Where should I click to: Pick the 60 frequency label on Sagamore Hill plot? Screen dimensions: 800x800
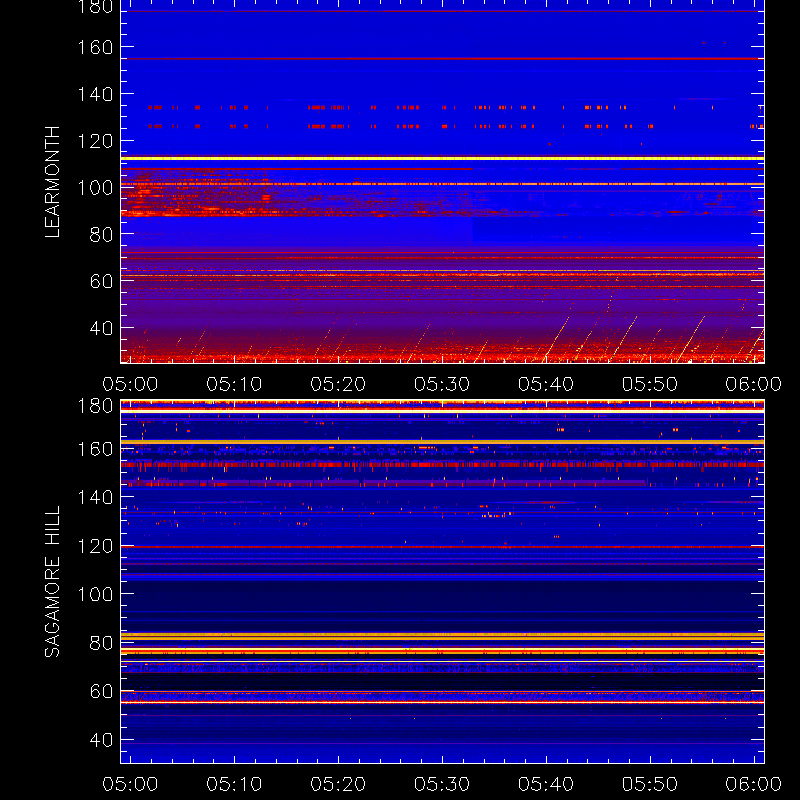click(x=101, y=691)
